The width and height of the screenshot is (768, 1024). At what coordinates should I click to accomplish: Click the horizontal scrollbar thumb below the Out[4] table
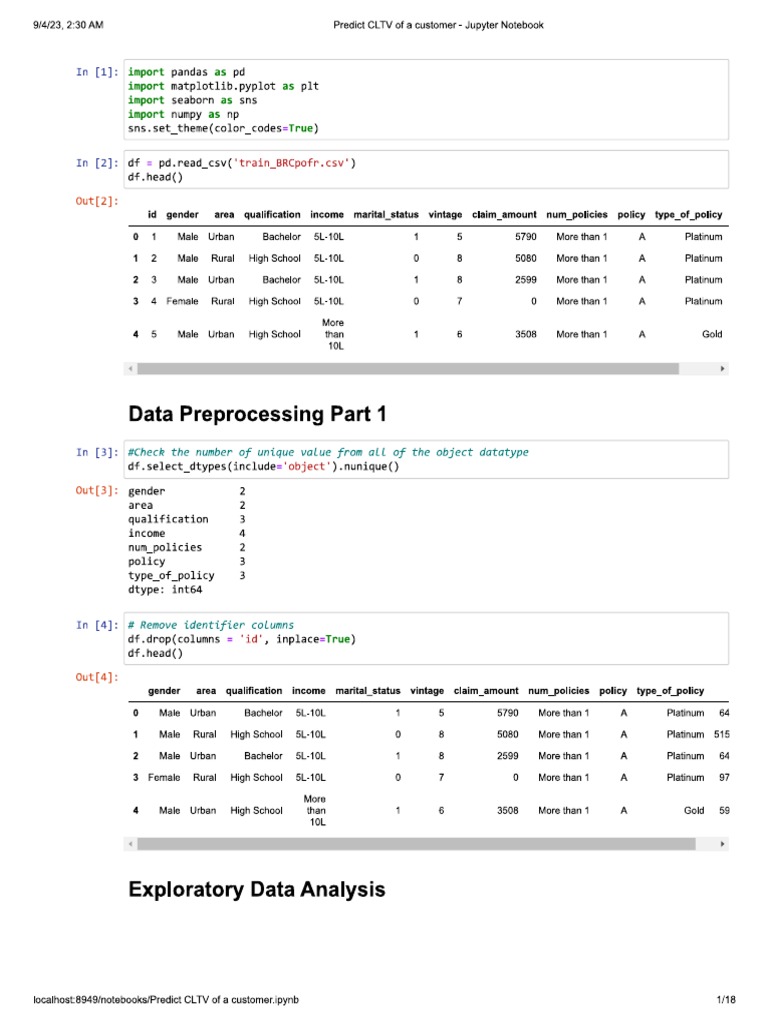[x=416, y=844]
